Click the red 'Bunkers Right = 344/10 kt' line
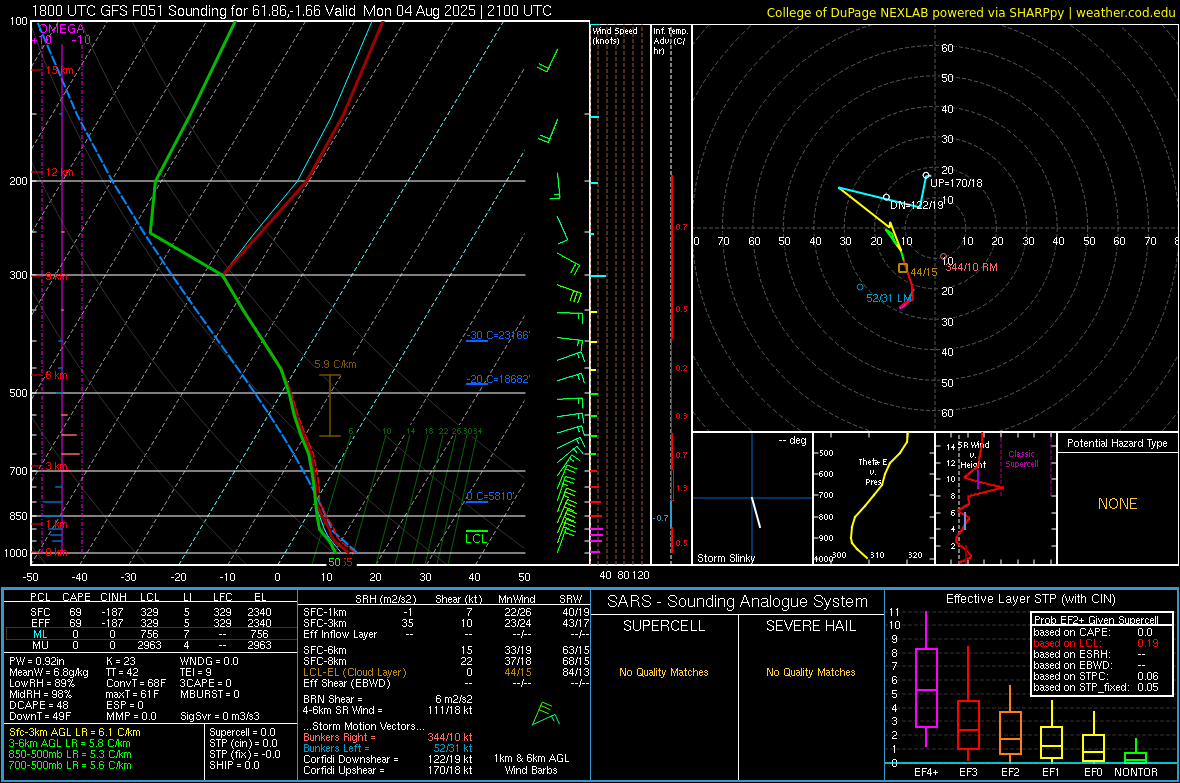1180x783 pixels. click(388, 737)
